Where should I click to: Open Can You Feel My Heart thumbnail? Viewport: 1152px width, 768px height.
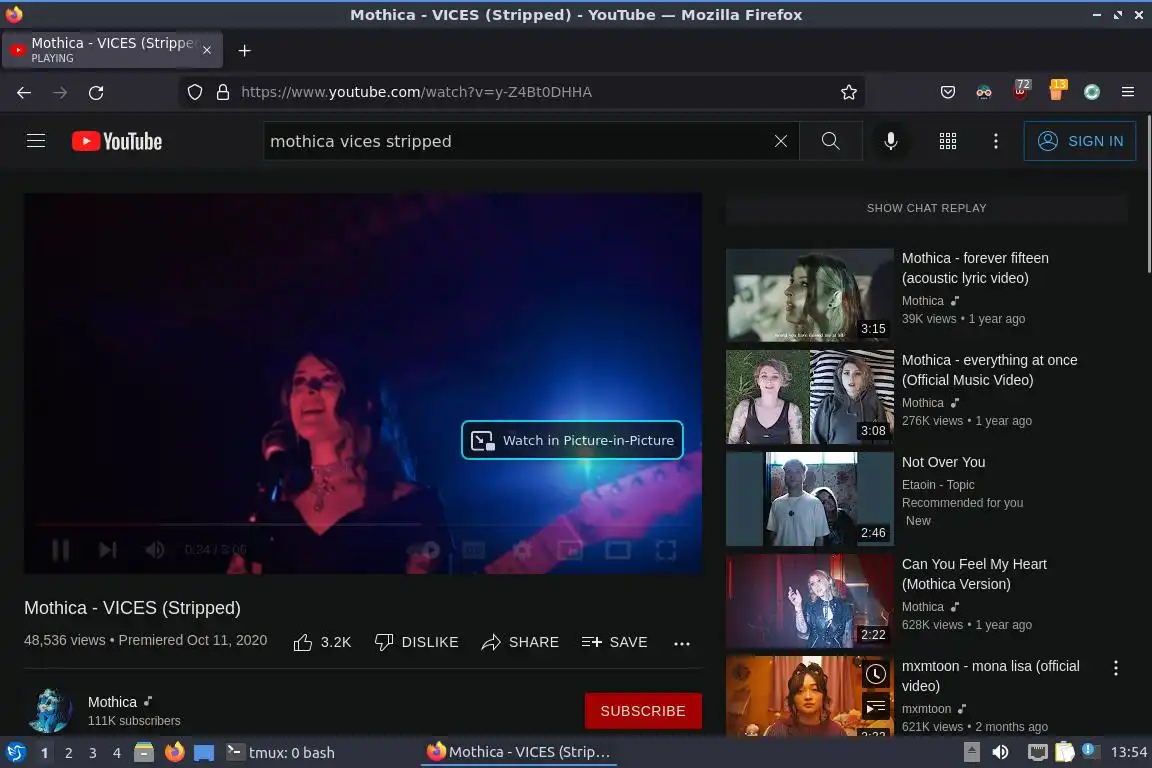810,601
